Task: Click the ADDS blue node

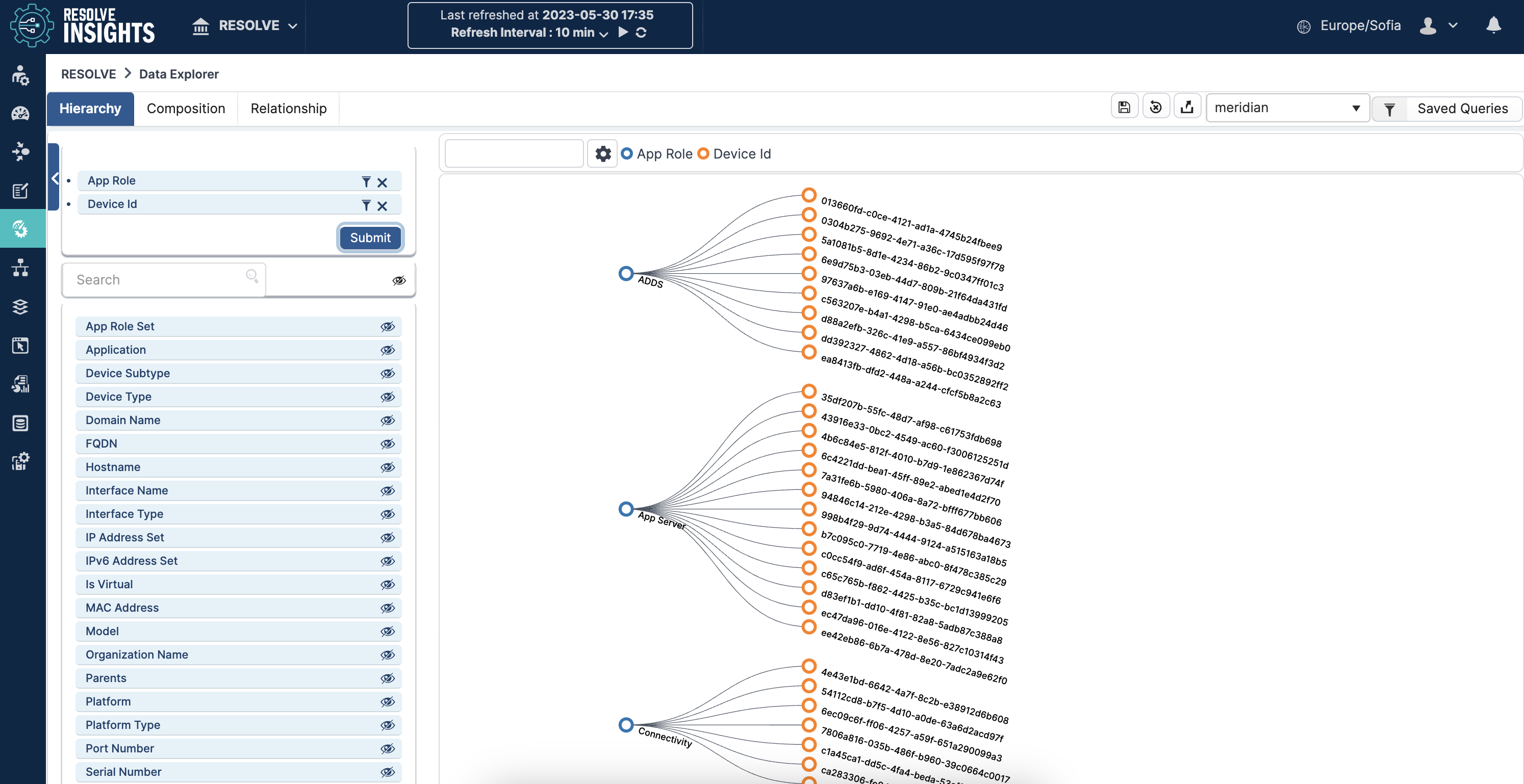Action: (626, 273)
